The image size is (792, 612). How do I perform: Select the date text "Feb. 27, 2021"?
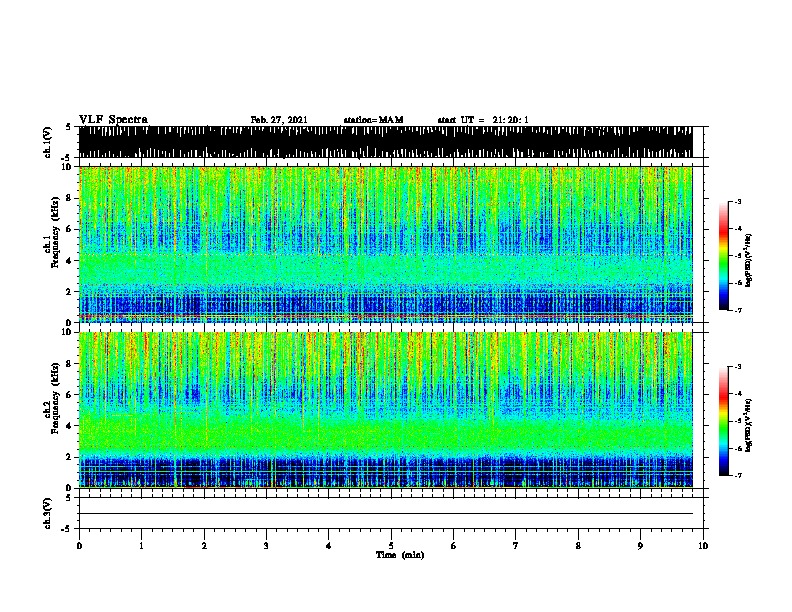(x=279, y=120)
